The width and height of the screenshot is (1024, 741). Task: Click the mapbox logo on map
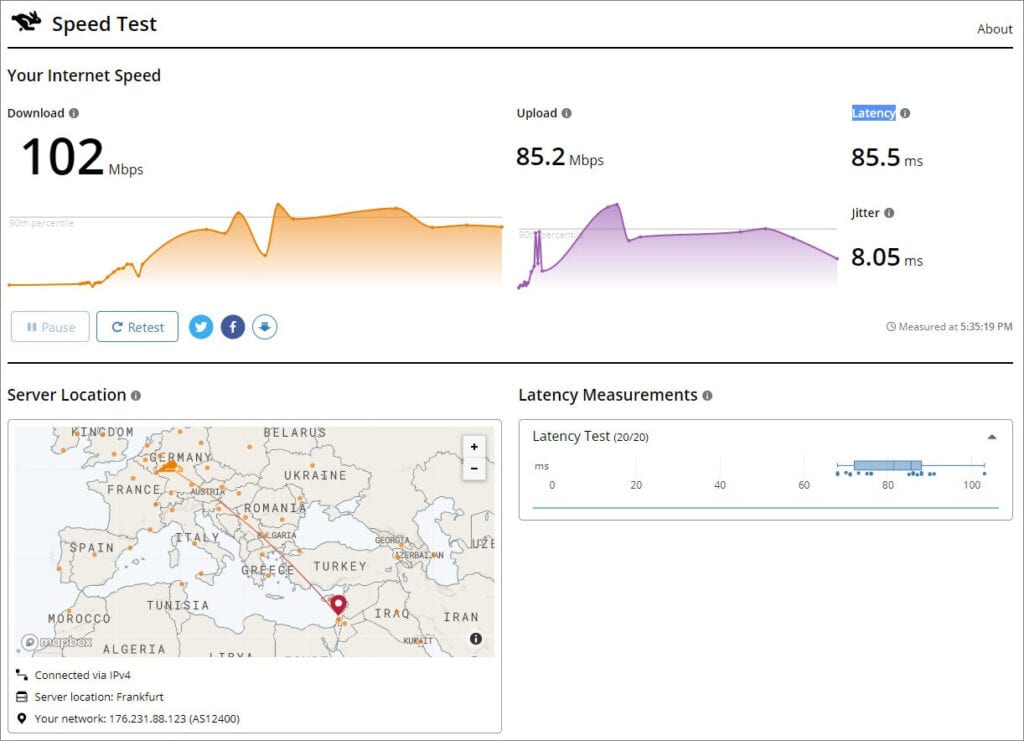(x=57, y=642)
